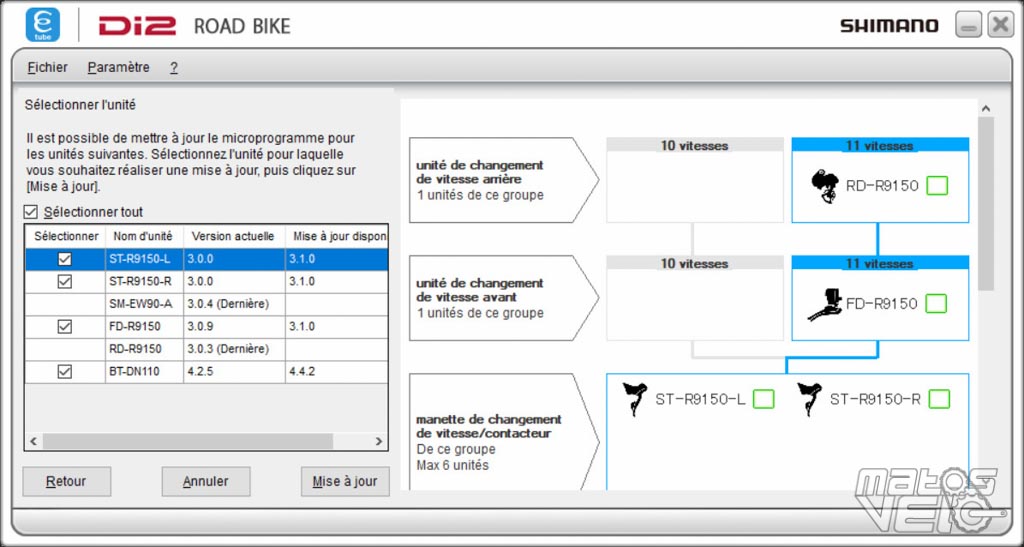This screenshot has height=547, width=1024.
Task: Click the table's horizontal scrollbar thumb
Action: (x=187, y=441)
